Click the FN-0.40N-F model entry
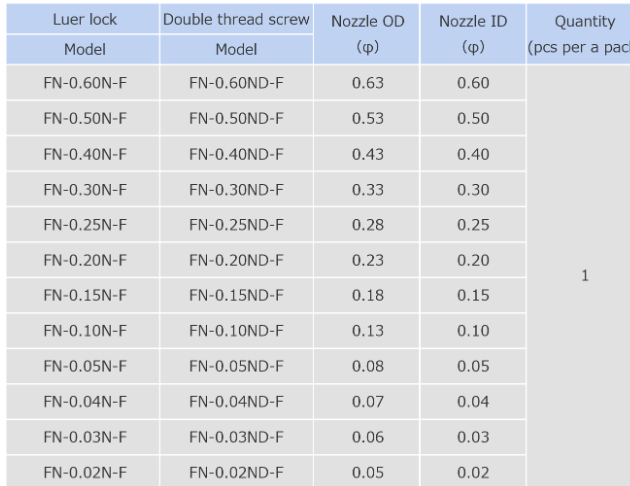630x486 pixels. pyautogui.click(x=85, y=154)
